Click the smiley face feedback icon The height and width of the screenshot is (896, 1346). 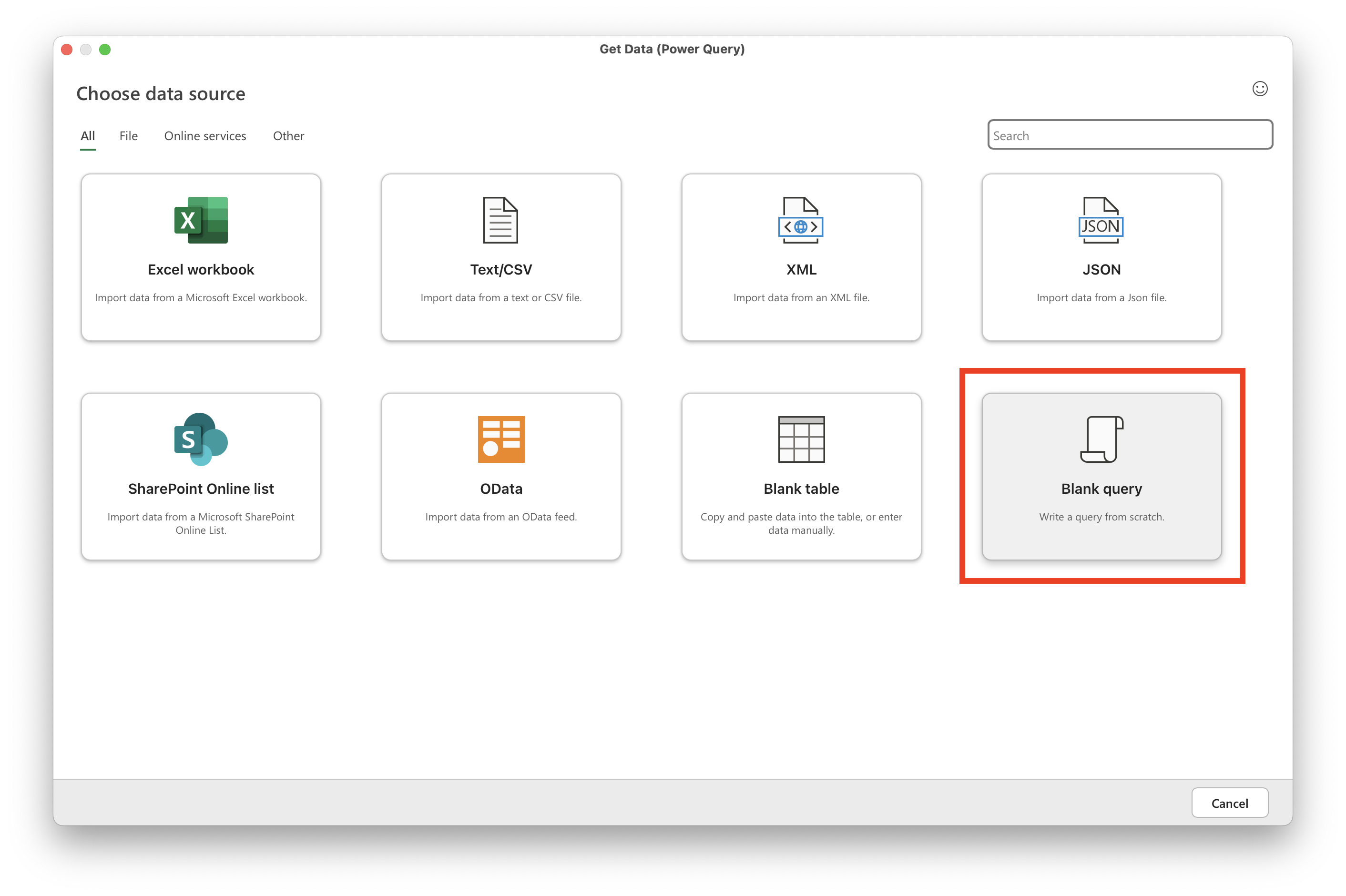(x=1260, y=89)
